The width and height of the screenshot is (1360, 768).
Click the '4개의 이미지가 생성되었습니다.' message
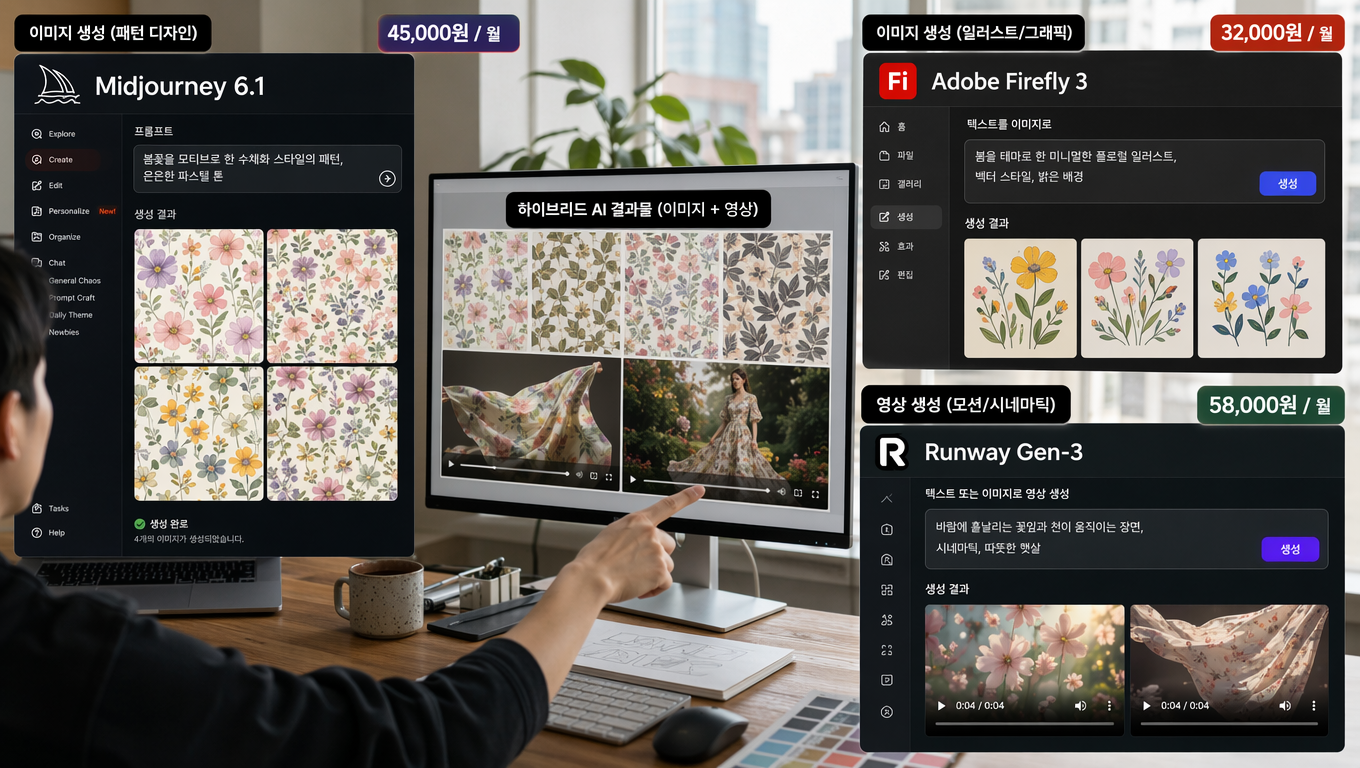pyautogui.click(x=189, y=539)
